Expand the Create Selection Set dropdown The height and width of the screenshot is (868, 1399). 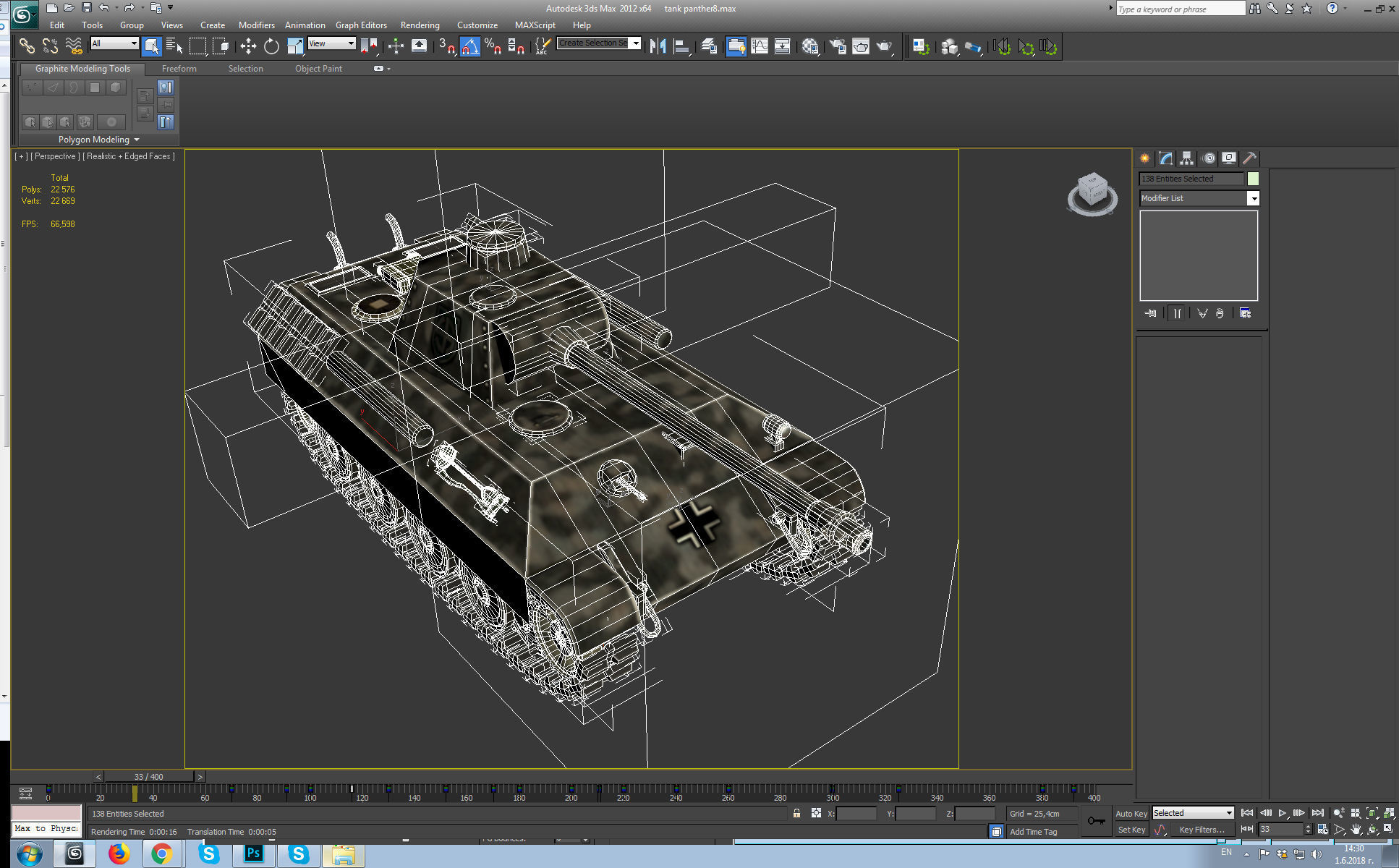[x=636, y=43]
